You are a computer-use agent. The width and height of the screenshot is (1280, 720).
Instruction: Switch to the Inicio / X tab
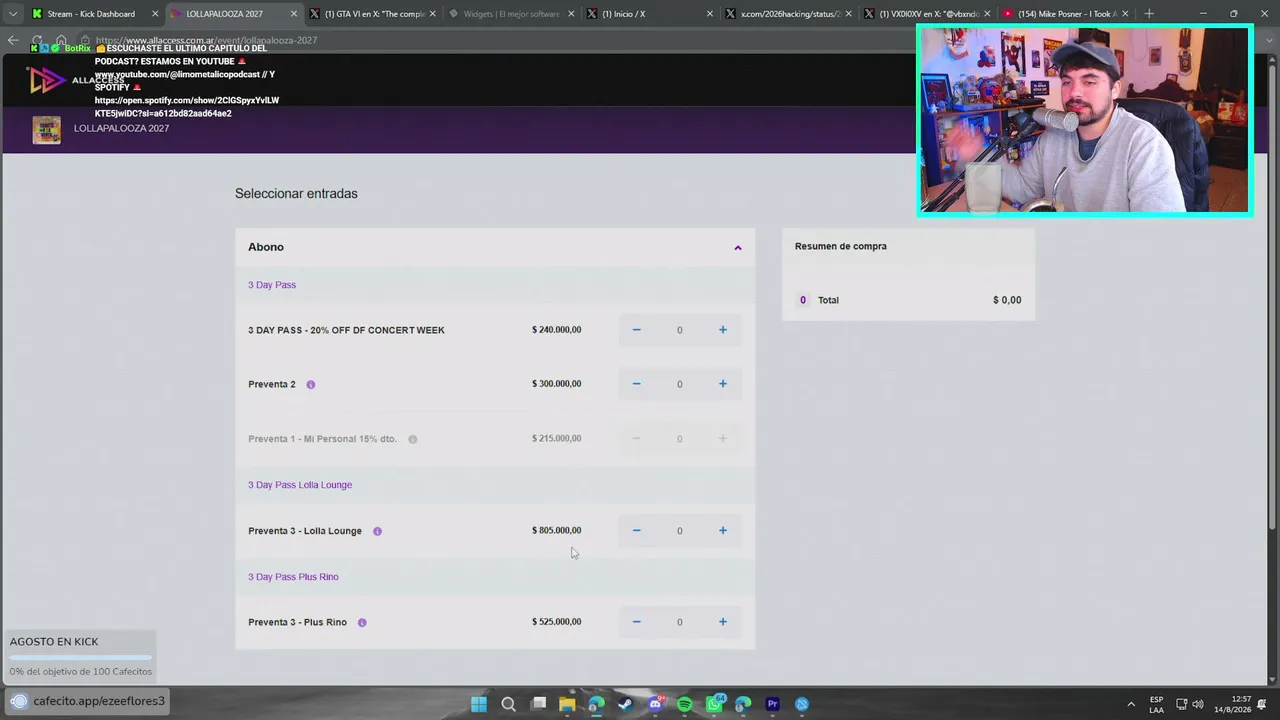[x=648, y=14]
